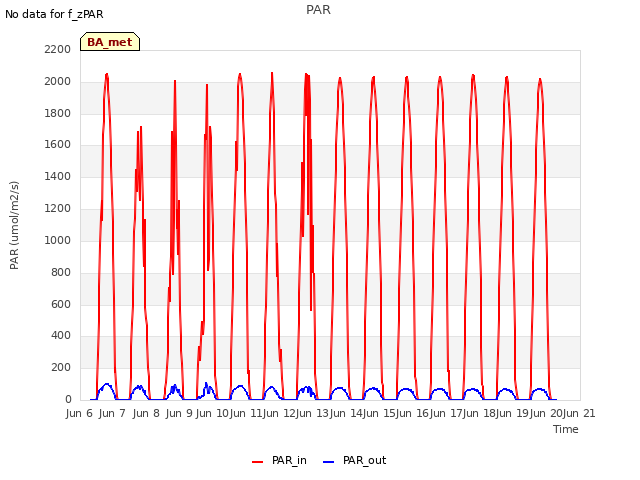
Task: Click the 1000 y-axis tick label
Action: [58, 240]
